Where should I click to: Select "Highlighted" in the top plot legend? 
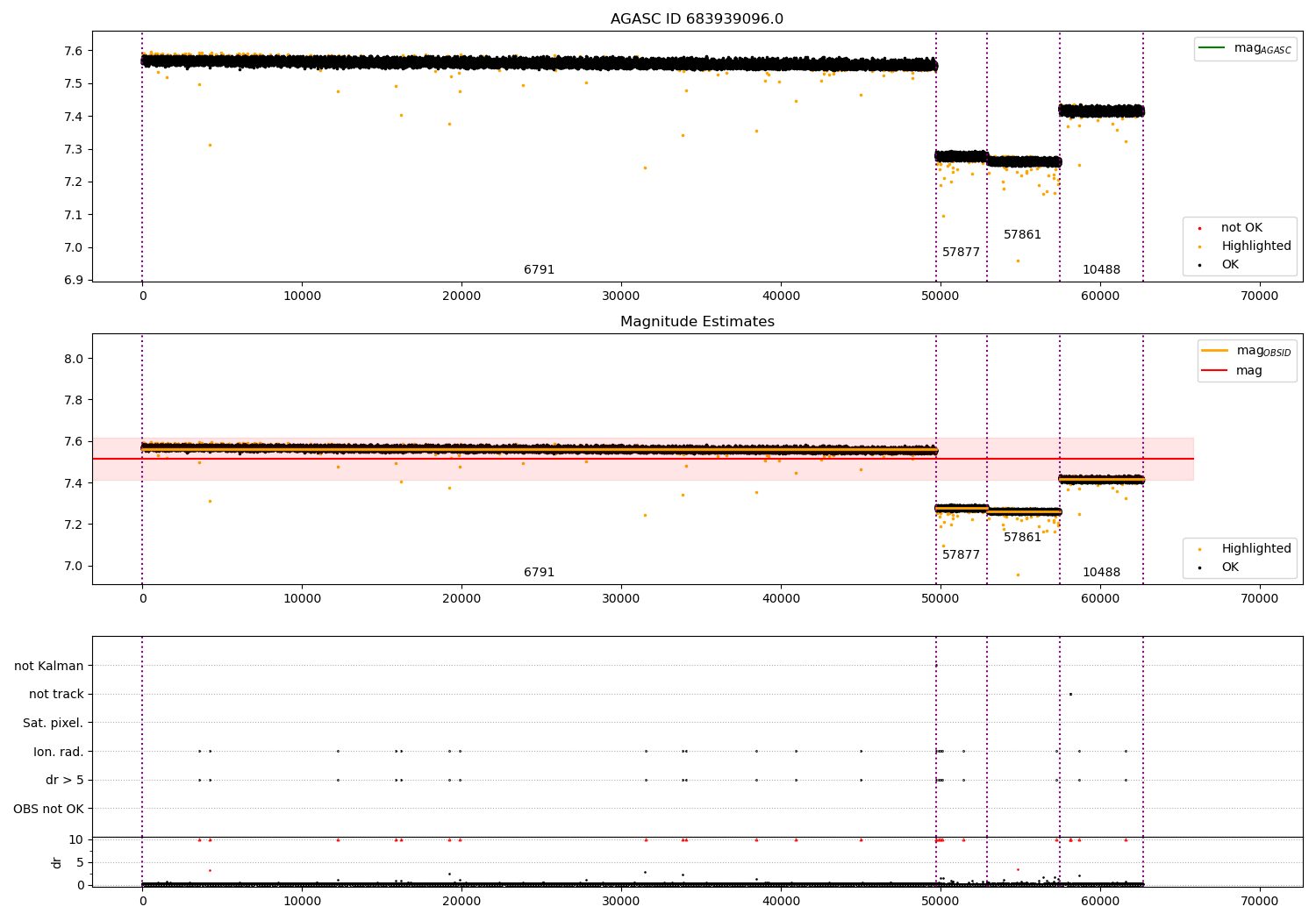1256,246
